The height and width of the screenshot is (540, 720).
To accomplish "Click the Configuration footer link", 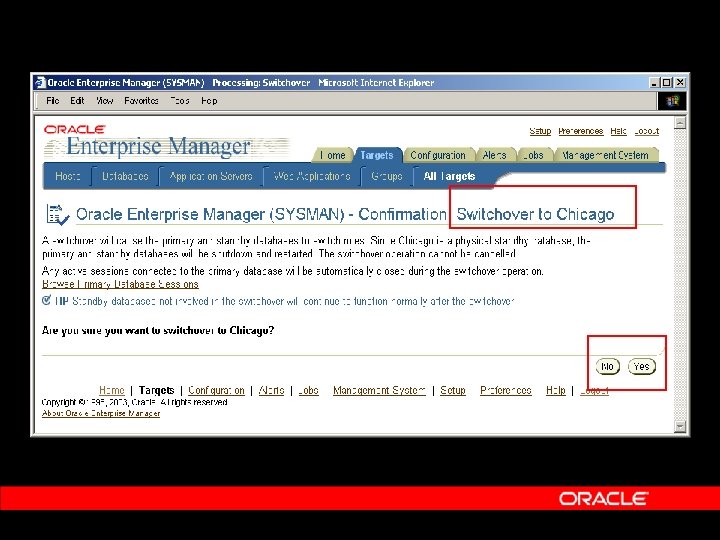I will [x=216, y=390].
